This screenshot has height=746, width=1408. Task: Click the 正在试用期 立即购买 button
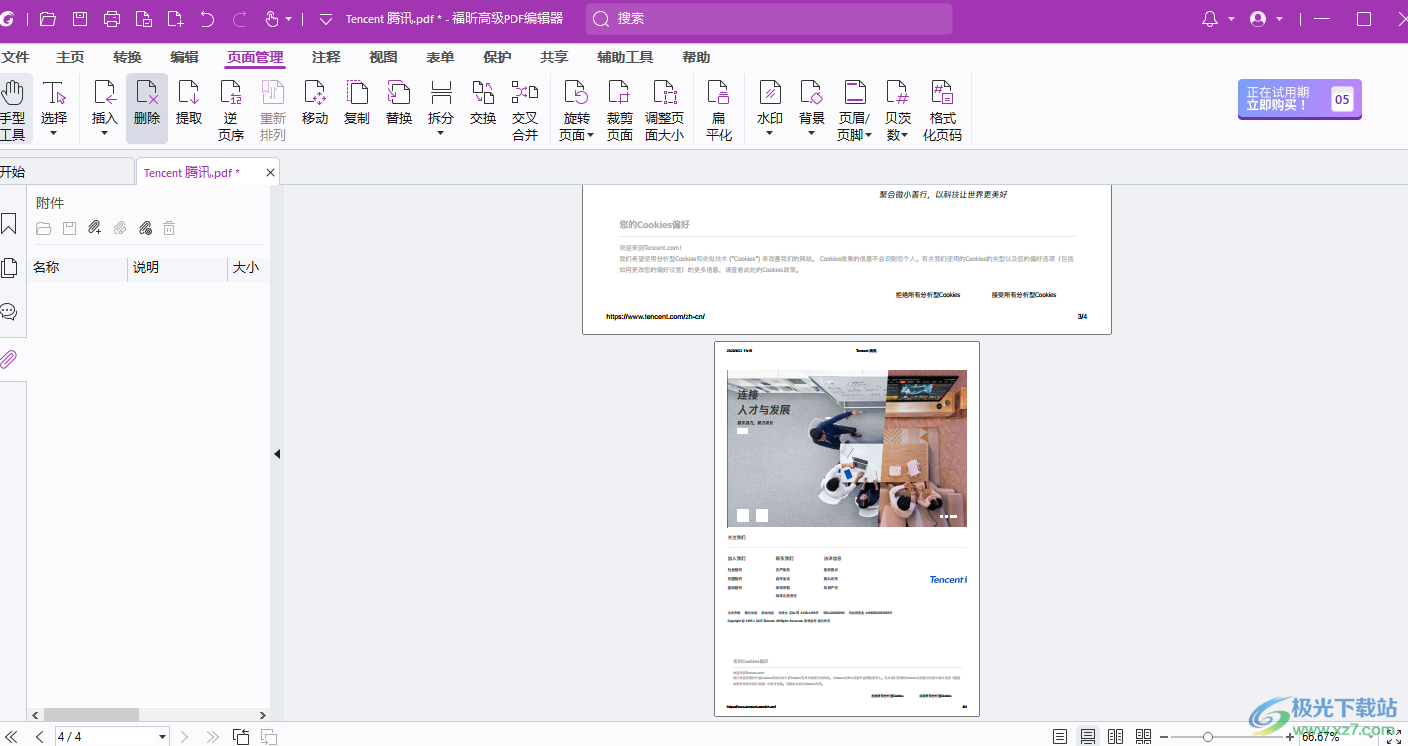tap(1299, 99)
